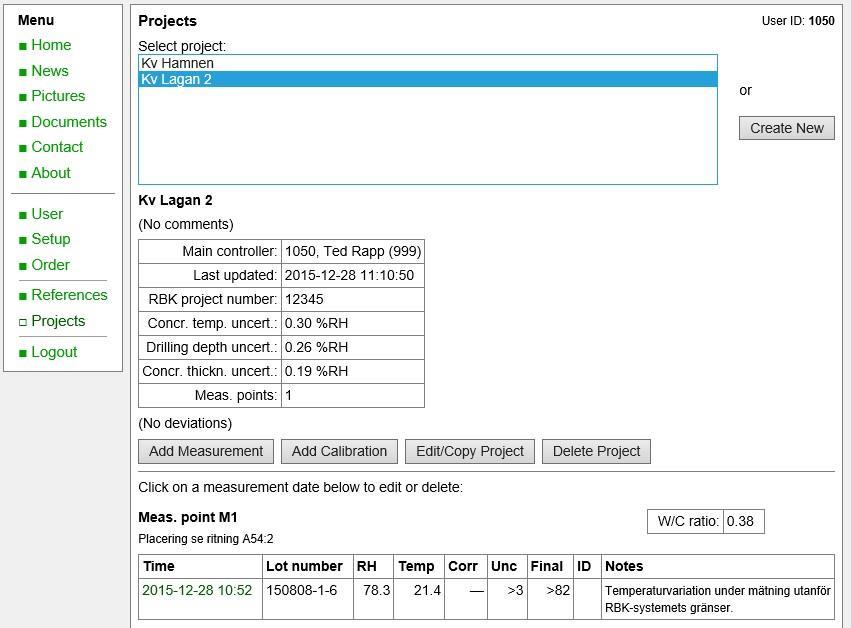Click the User ID 1050 label

[x=798, y=21]
